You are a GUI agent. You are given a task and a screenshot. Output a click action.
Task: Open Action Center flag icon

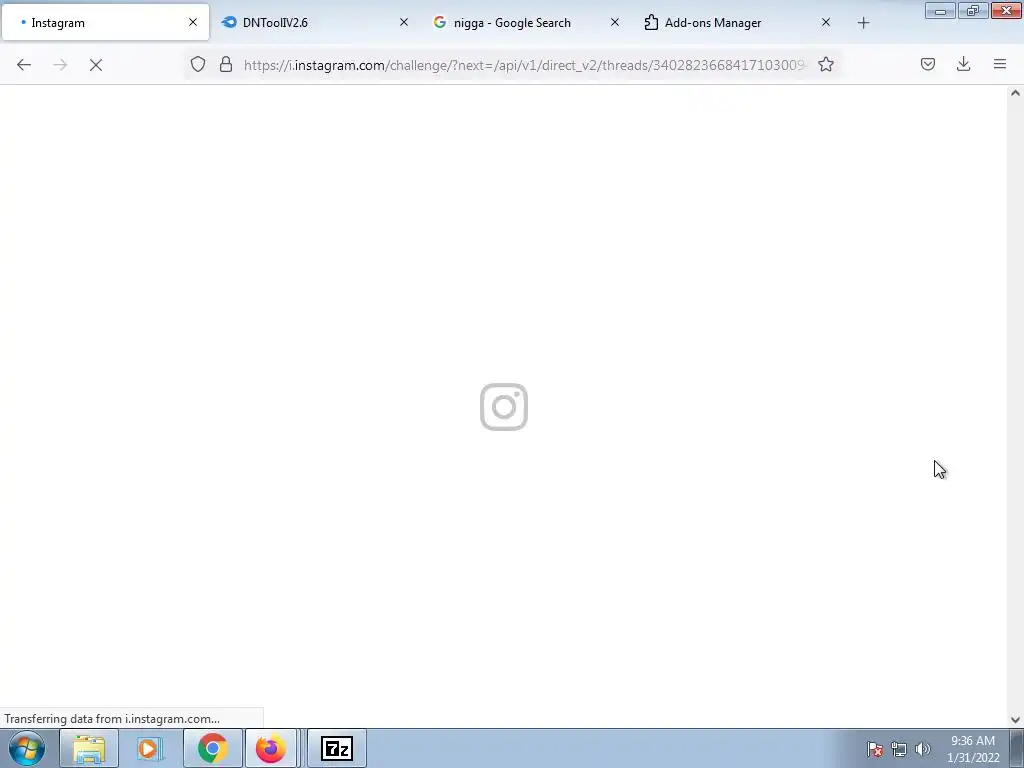[874, 749]
